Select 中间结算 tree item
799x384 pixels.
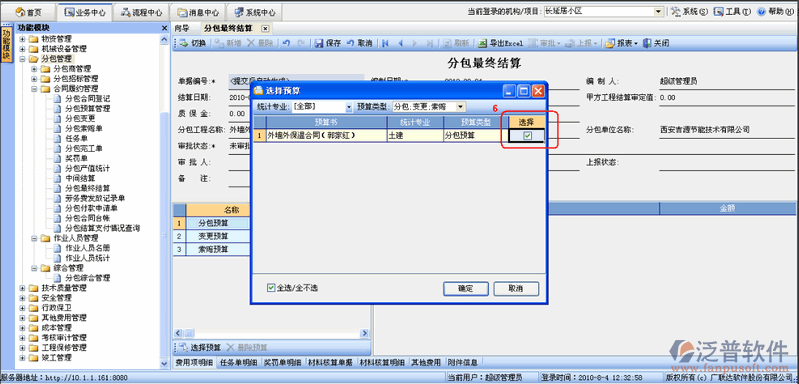(81, 178)
